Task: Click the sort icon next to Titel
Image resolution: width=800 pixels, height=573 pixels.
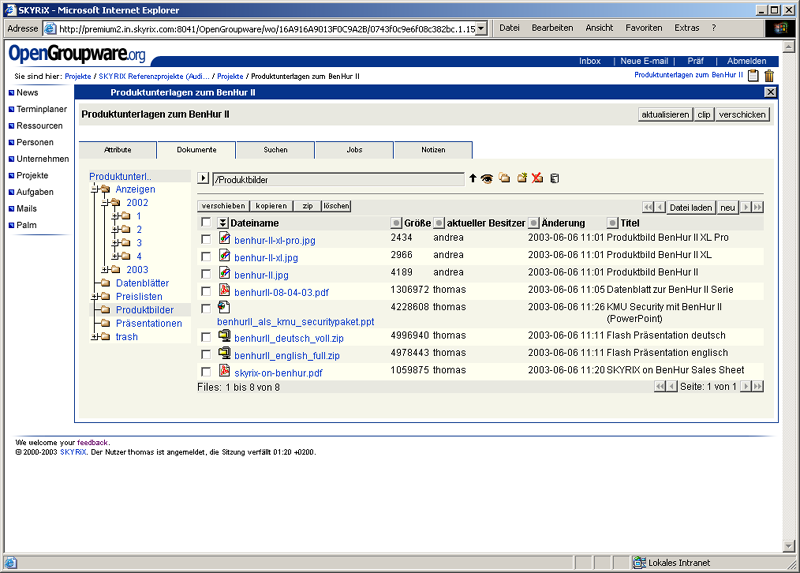Action: tap(612, 223)
